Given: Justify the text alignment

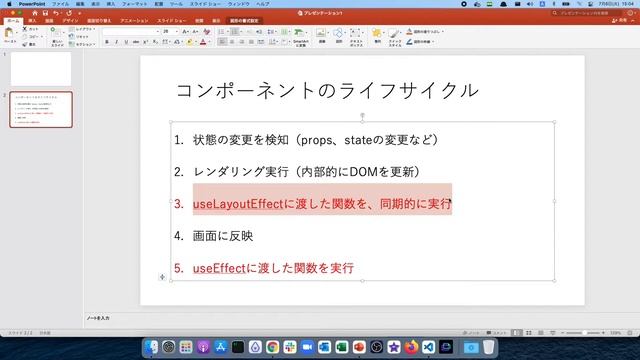Looking at the screenshot, I should pyautogui.click(x=251, y=42).
